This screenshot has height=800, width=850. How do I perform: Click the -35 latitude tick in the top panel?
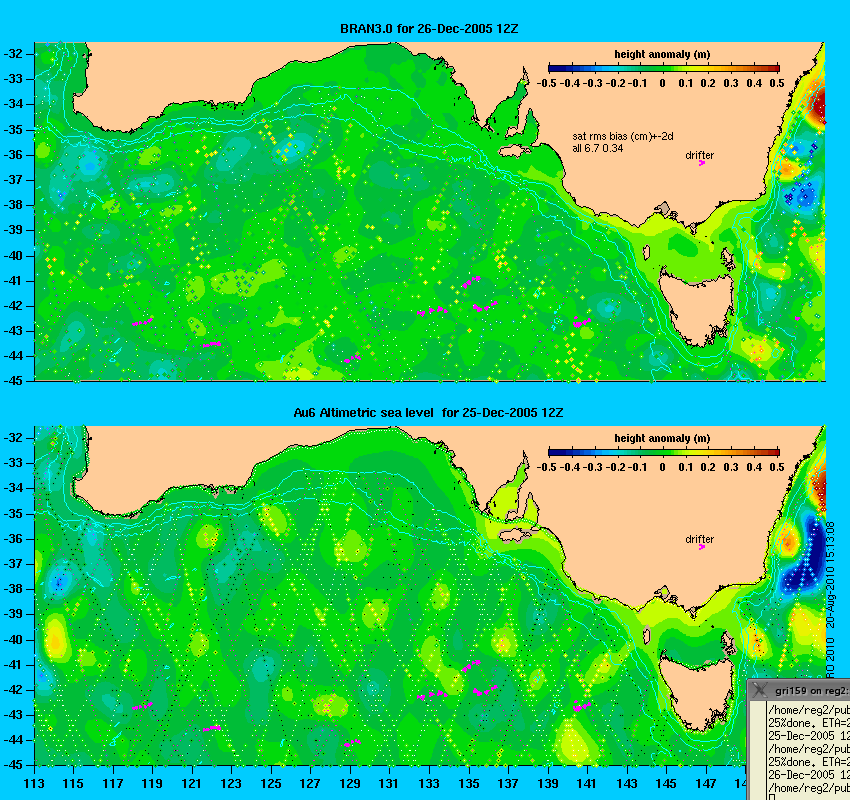pos(14,130)
